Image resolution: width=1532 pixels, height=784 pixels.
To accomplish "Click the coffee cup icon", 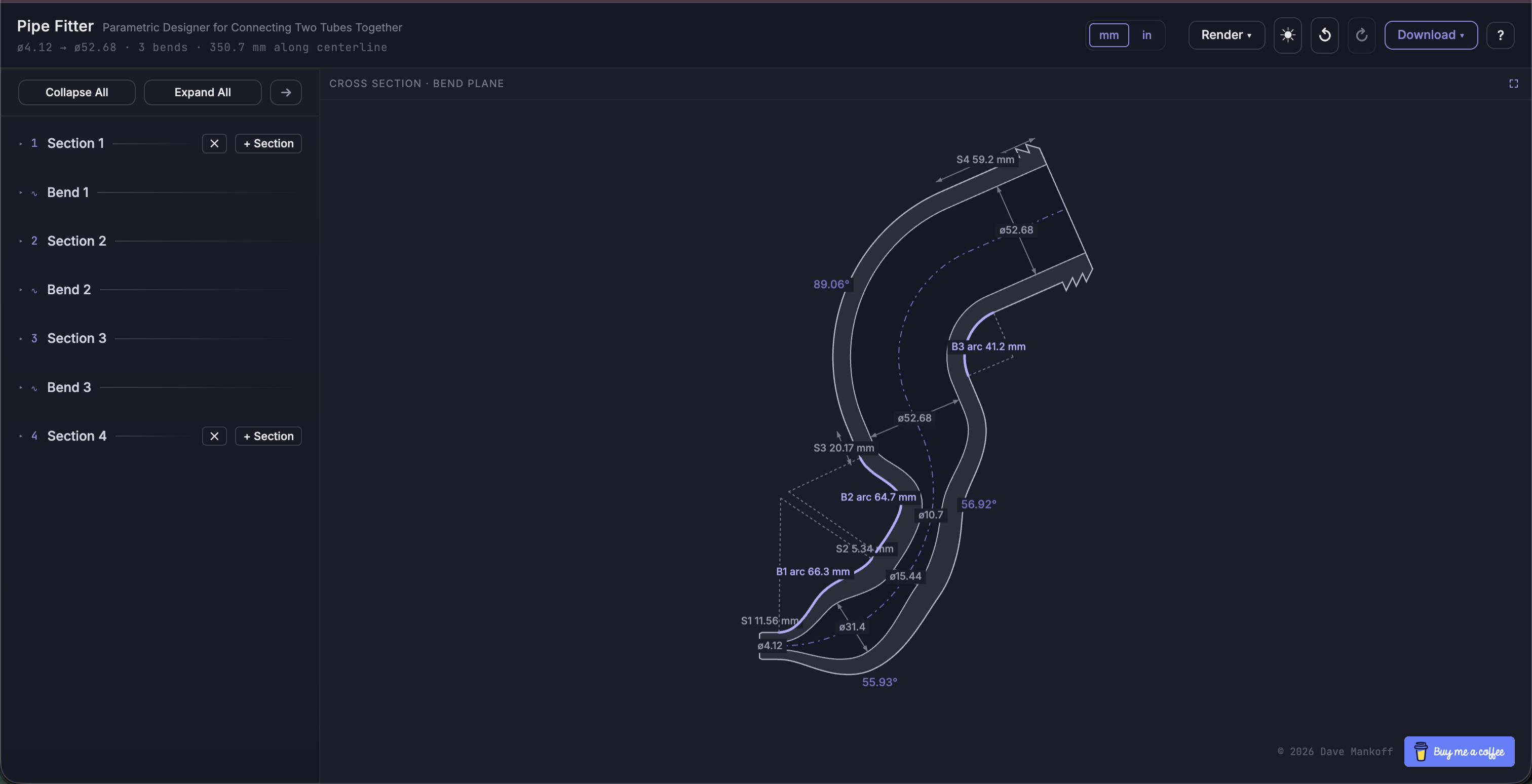I will click(1421, 751).
